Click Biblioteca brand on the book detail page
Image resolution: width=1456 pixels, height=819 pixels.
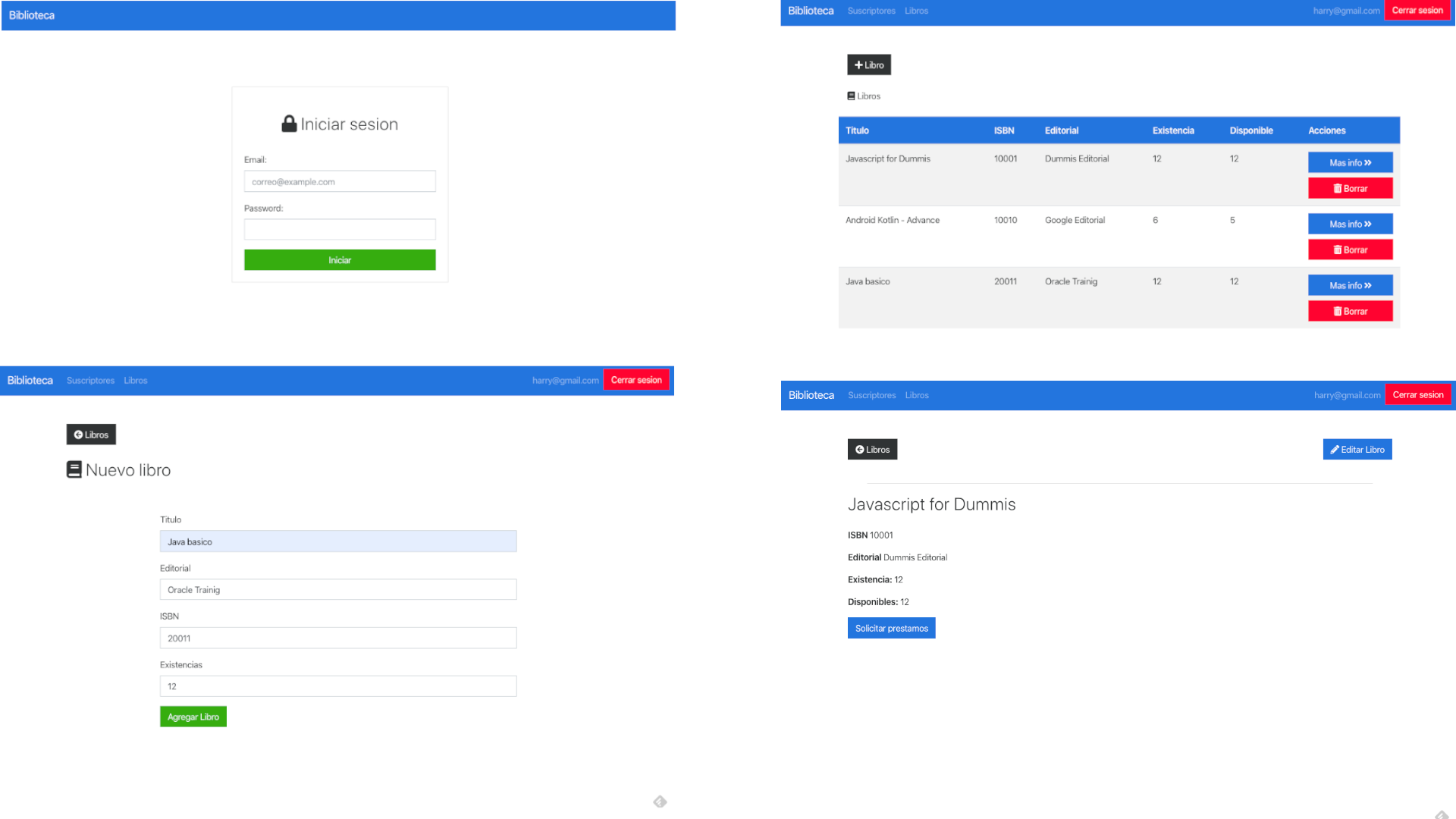(811, 395)
